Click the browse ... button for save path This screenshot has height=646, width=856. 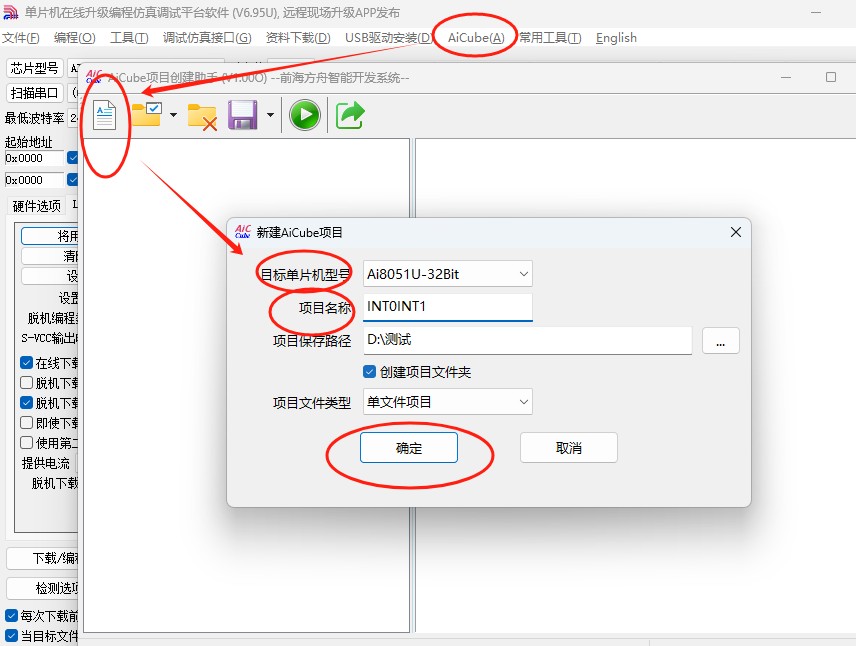721,341
